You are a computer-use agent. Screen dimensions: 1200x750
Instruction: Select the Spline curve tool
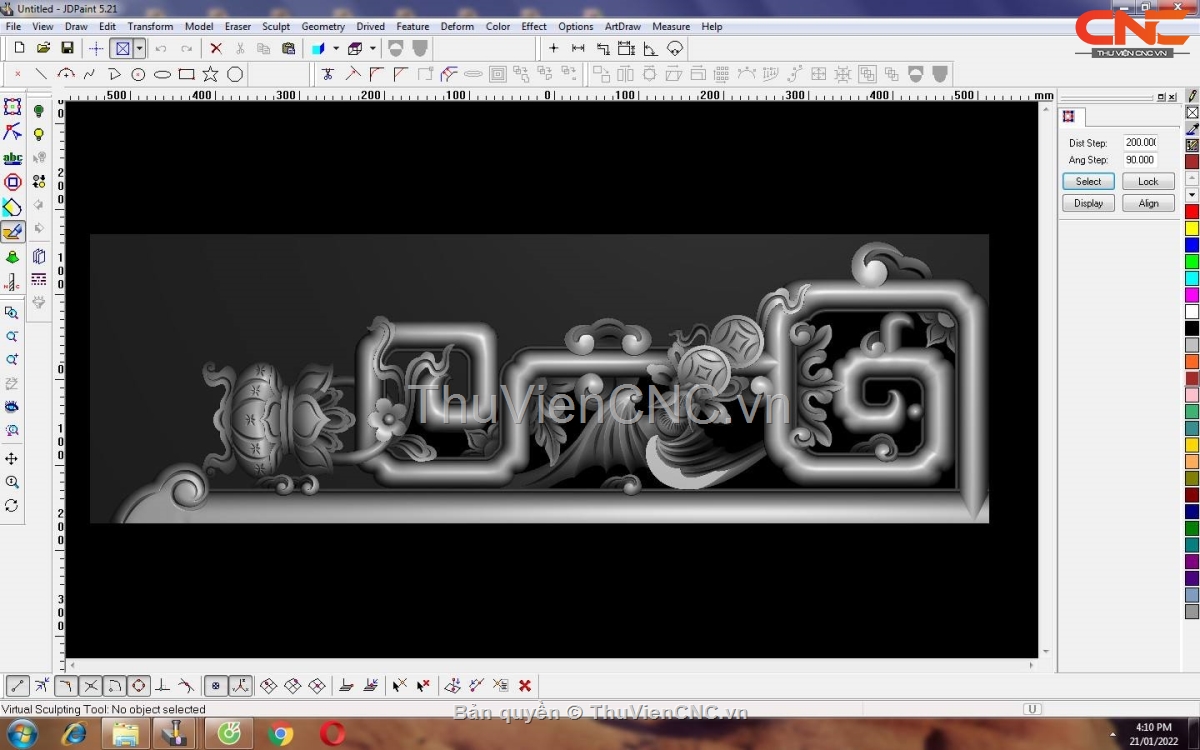pos(90,74)
